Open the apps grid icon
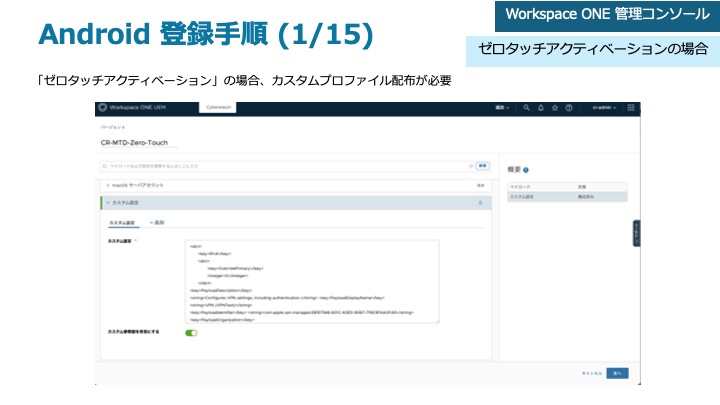 [631, 107]
